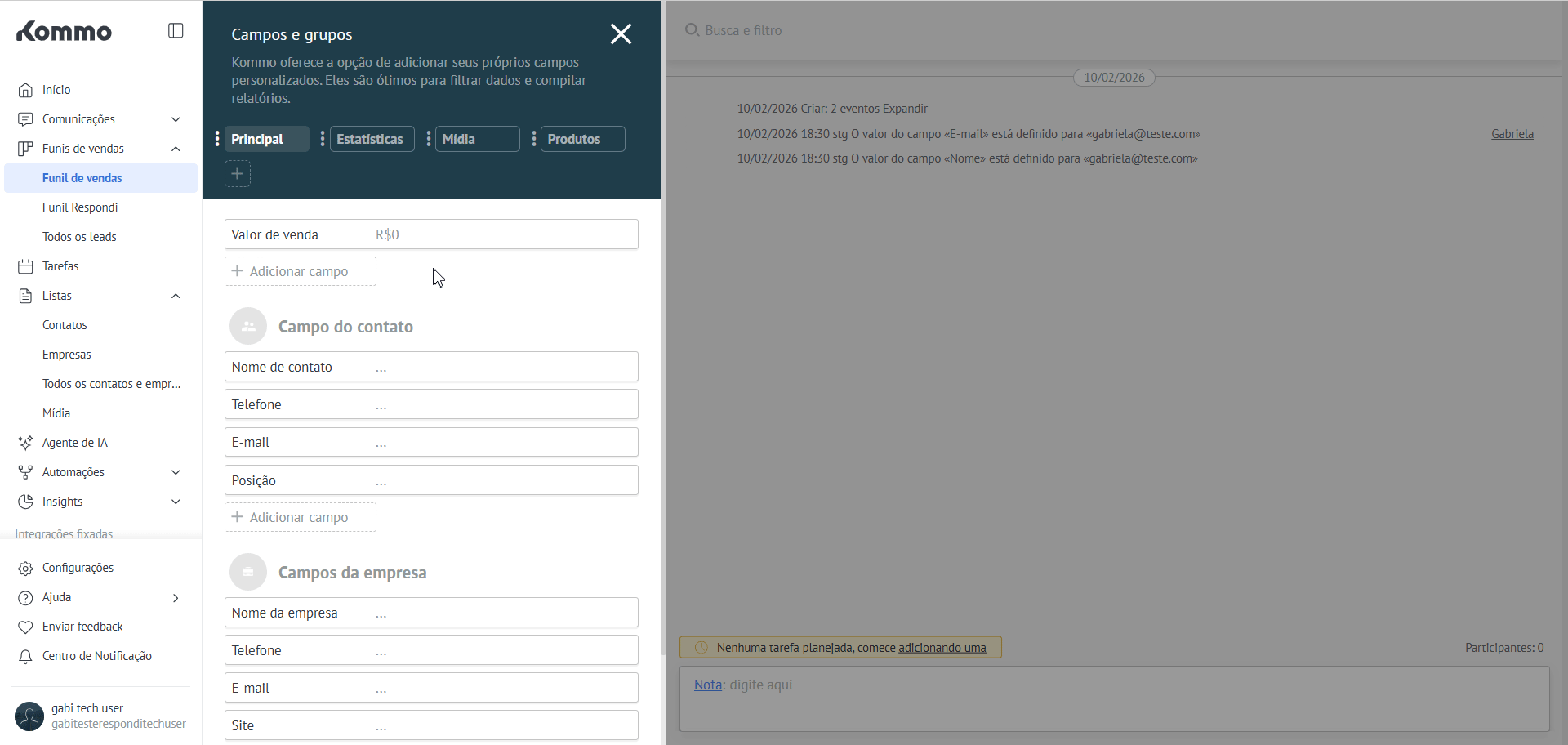Open Início home icon
This screenshot has width=1568, height=745.
click(25, 90)
